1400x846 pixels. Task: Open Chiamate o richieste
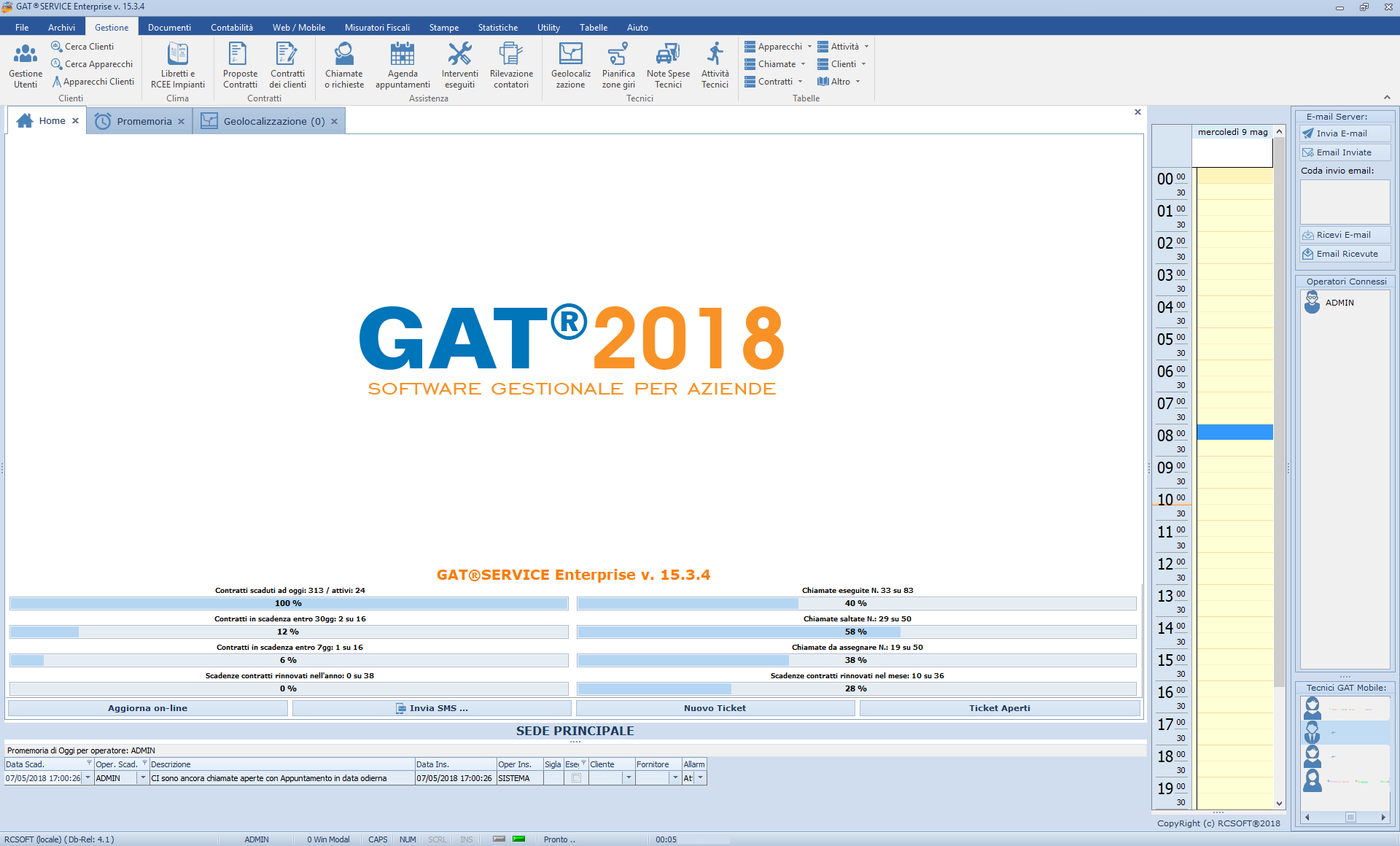tap(344, 65)
